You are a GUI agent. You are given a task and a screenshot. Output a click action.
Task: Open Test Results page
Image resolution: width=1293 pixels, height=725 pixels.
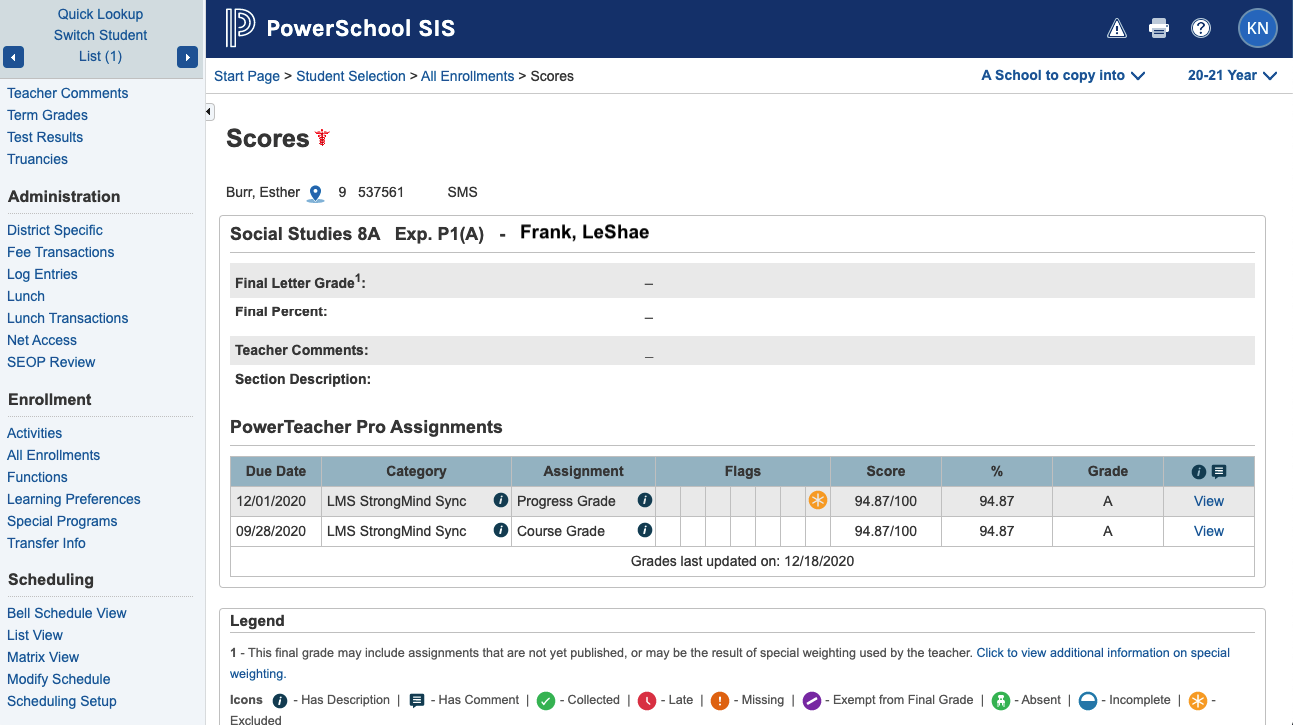tap(45, 137)
